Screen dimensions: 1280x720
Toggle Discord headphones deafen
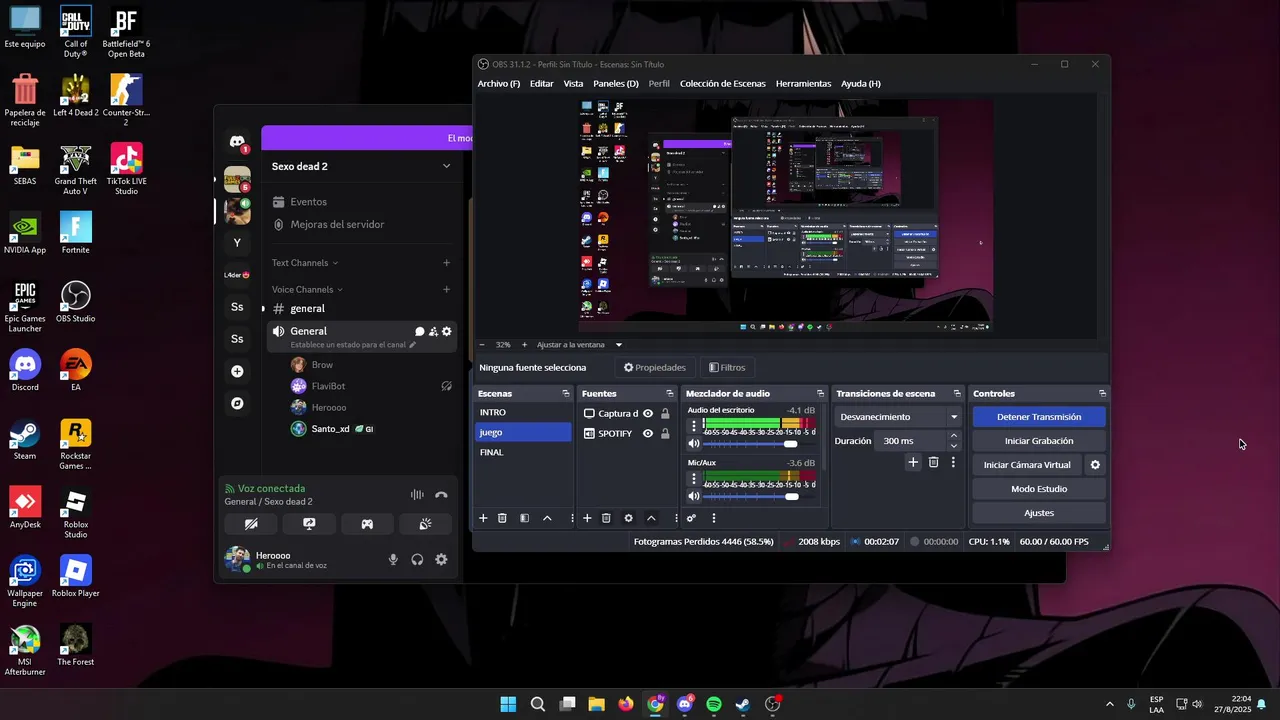pyautogui.click(x=417, y=560)
